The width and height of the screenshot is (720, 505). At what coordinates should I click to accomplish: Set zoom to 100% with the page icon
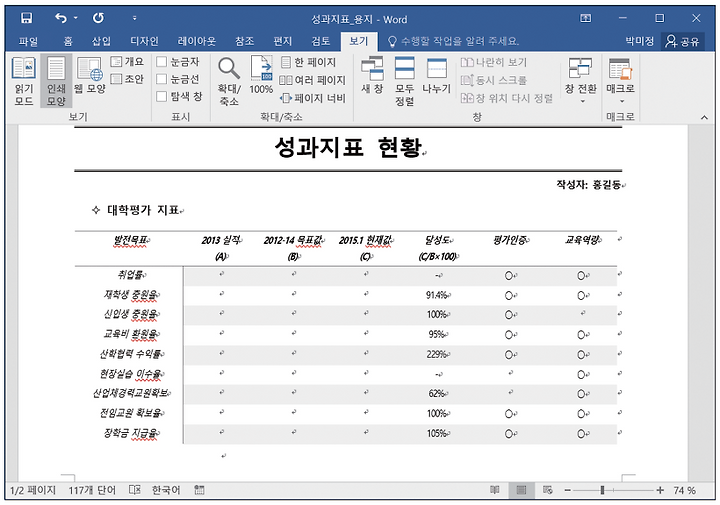[x=261, y=75]
